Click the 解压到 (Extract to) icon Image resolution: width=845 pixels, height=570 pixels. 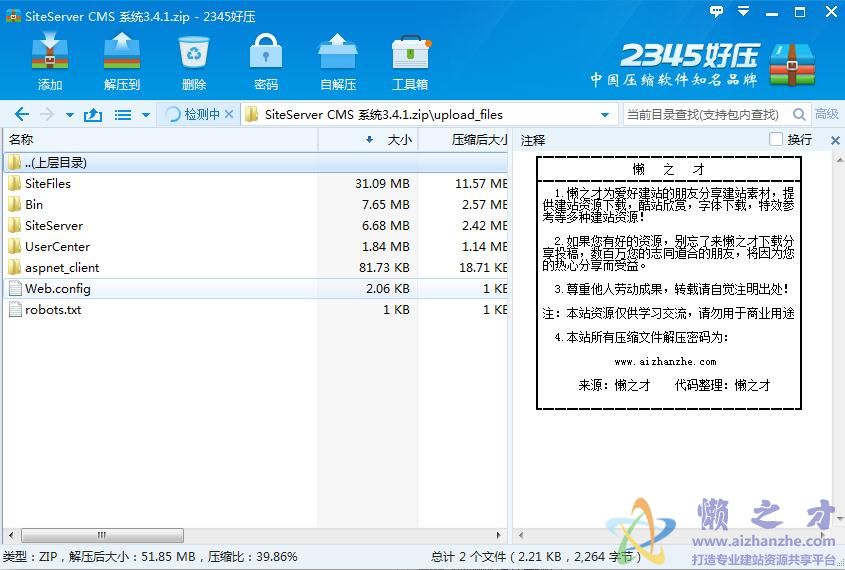tap(122, 61)
